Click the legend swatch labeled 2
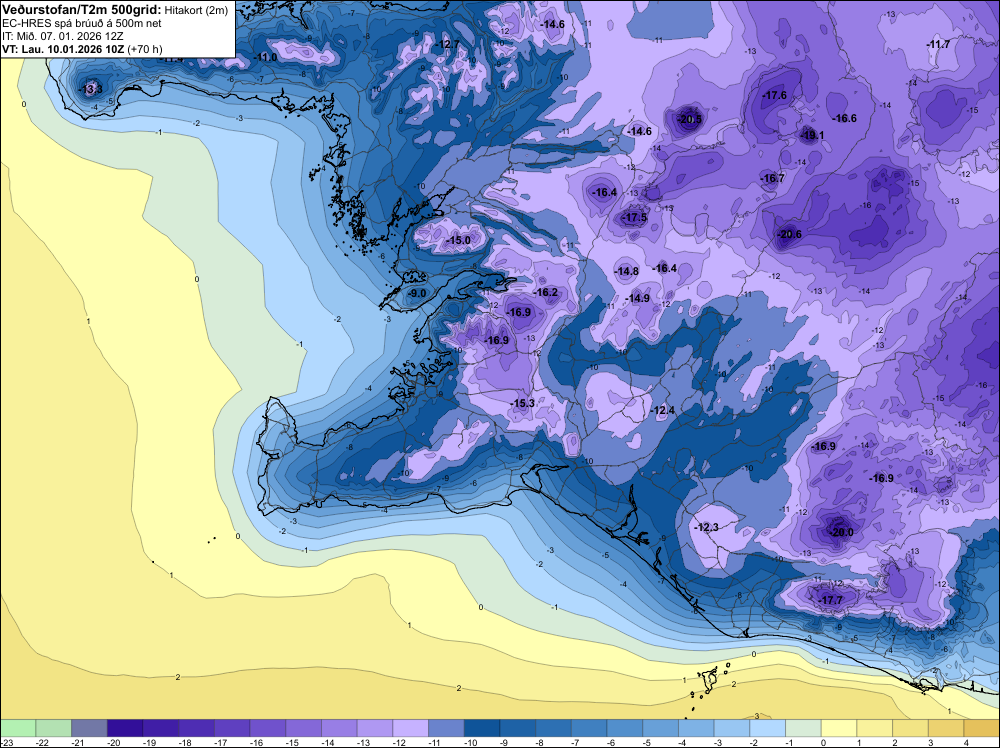Viewport: 1000px width, 748px height. point(911,728)
